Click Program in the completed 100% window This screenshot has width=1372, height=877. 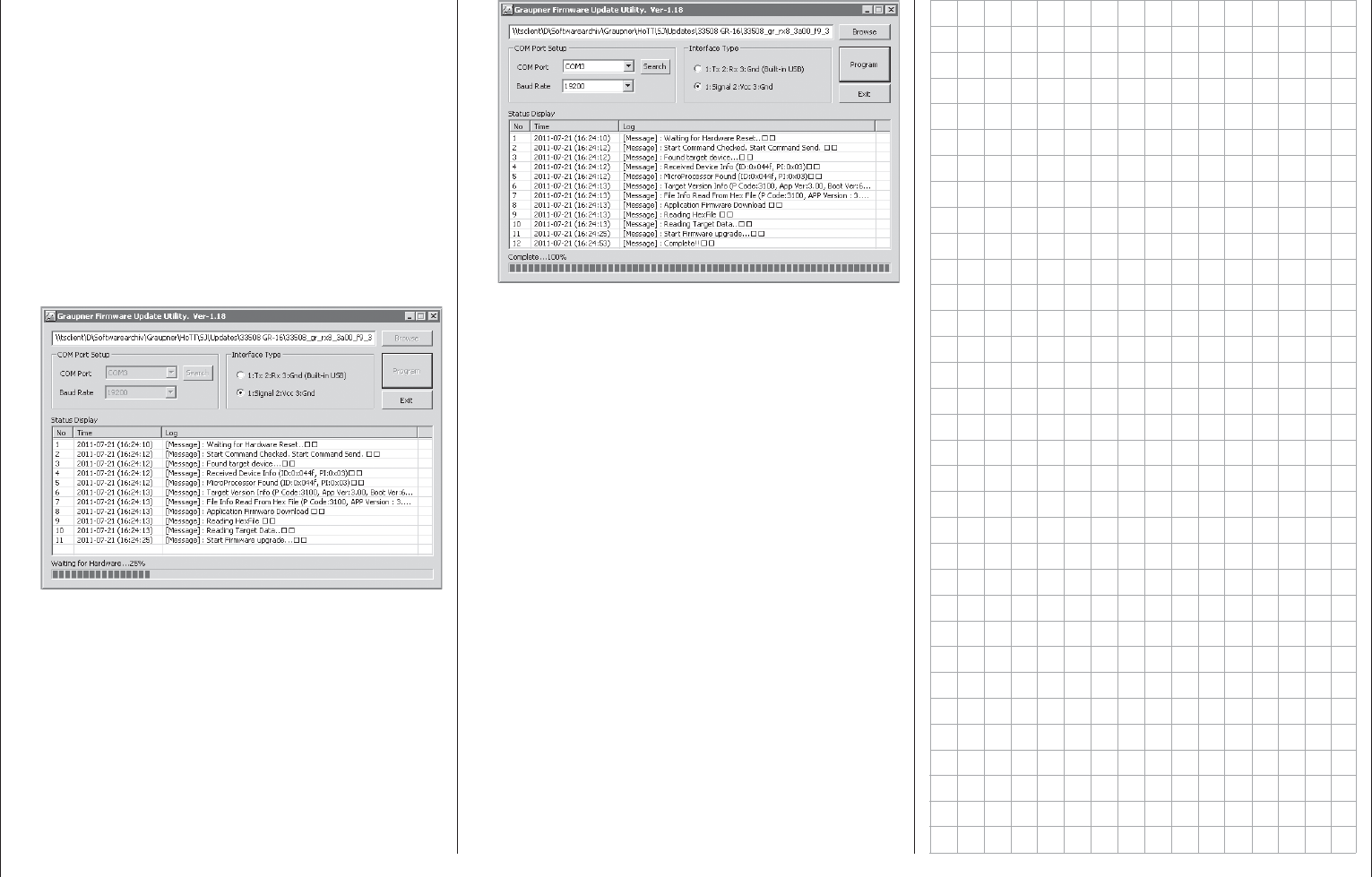pyautogui.click(x=864, y=64)
